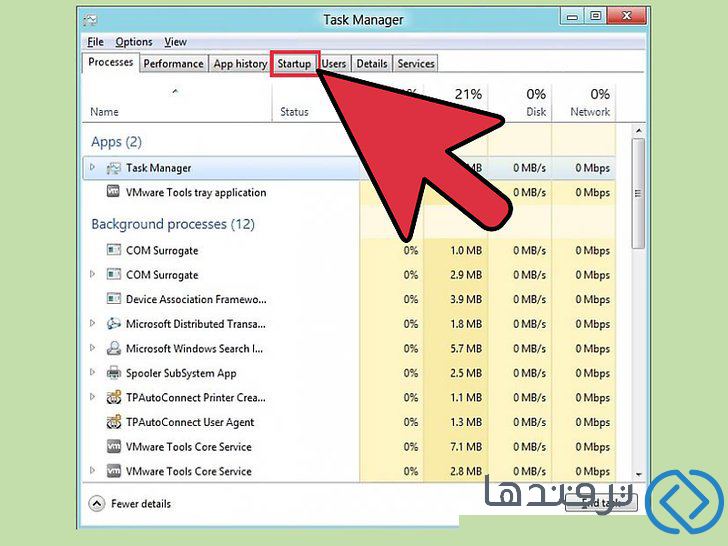Click the 7.1 MB memory value
728x546 pixels.
(x=466, y=447)
